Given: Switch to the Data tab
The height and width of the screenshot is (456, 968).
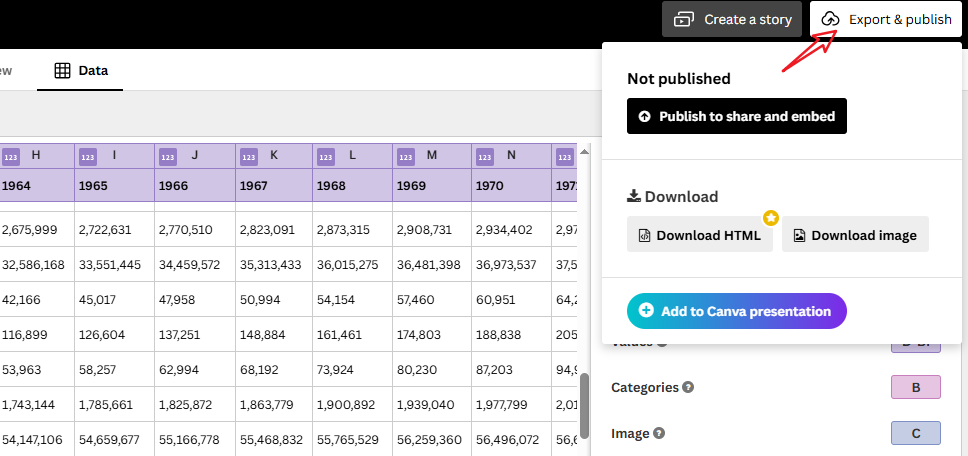Looking at the screenshot, I should coord(81,70).
